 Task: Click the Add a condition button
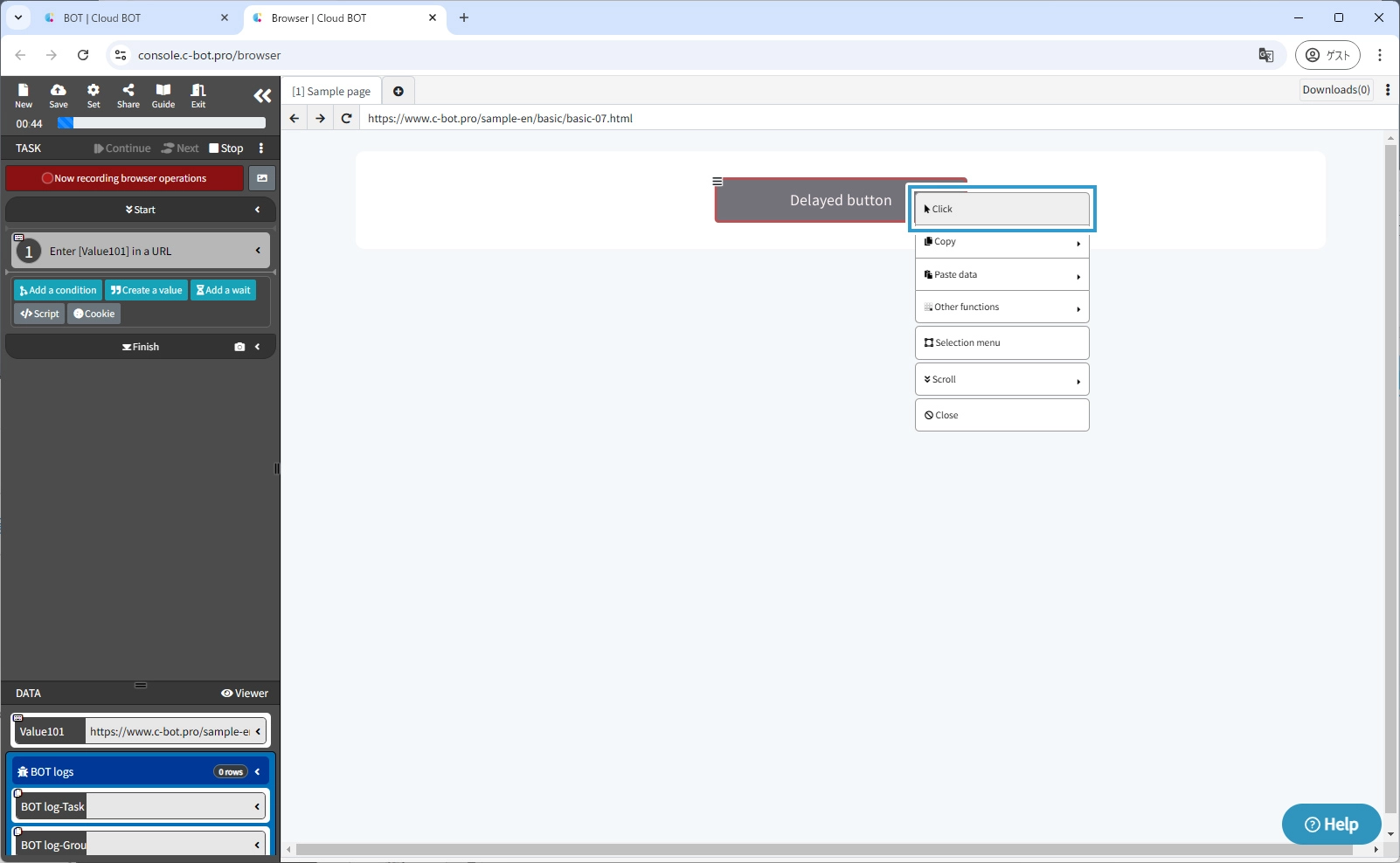pyautogui.click(x=59, y=291)
